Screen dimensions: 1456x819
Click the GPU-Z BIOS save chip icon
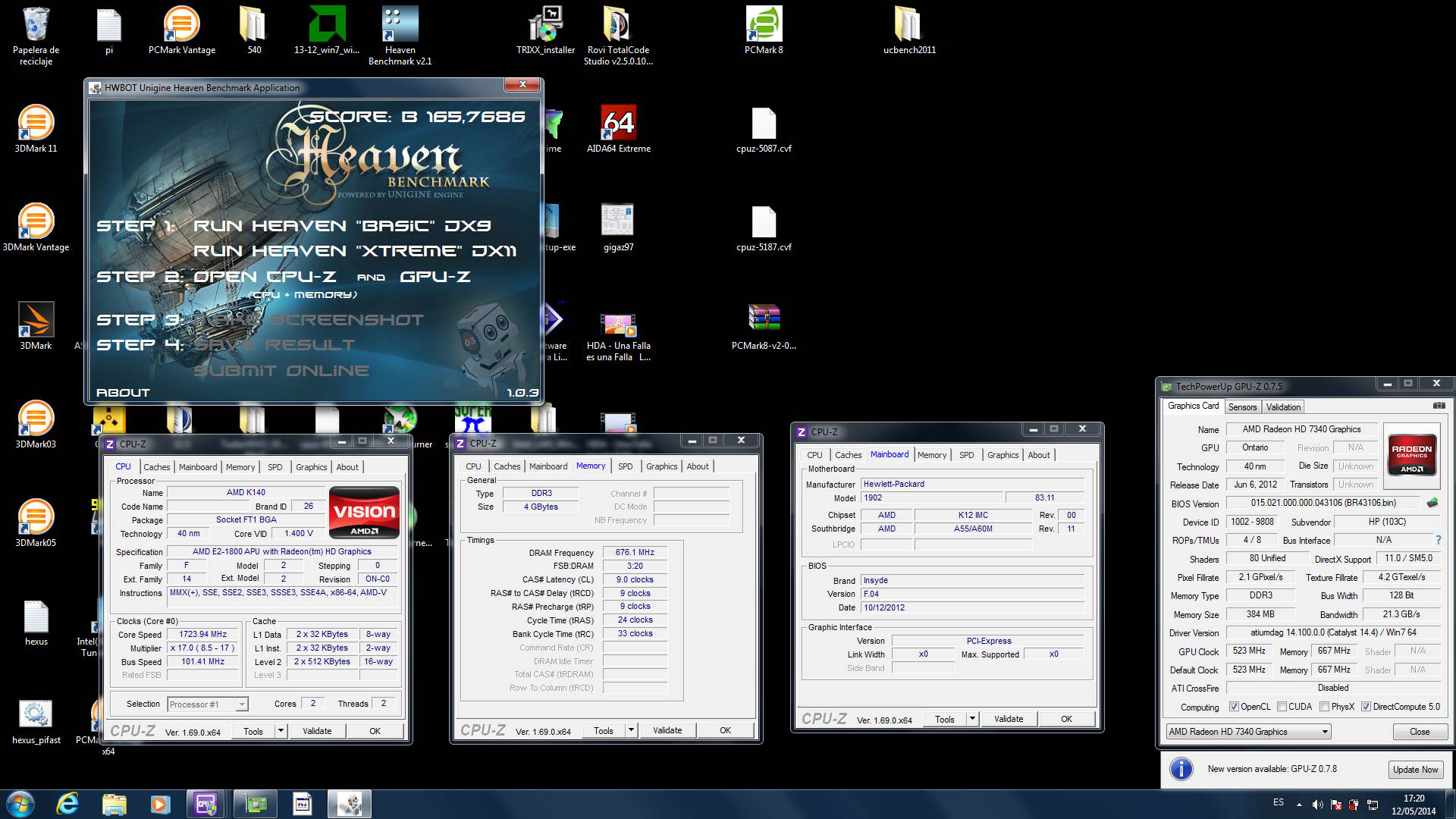pos(1432,503)
